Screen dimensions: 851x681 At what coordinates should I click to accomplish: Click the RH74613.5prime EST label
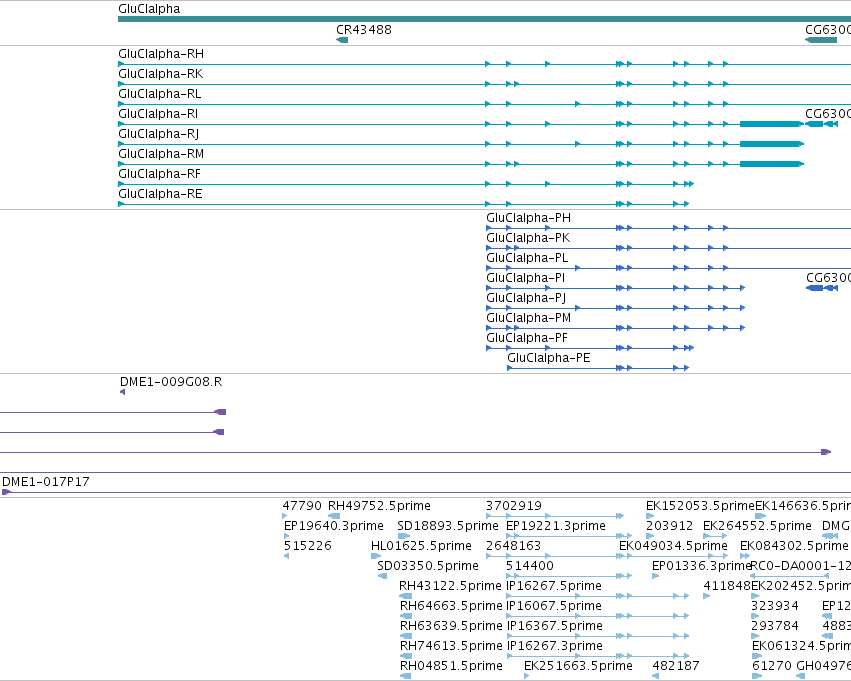[450, 647]
